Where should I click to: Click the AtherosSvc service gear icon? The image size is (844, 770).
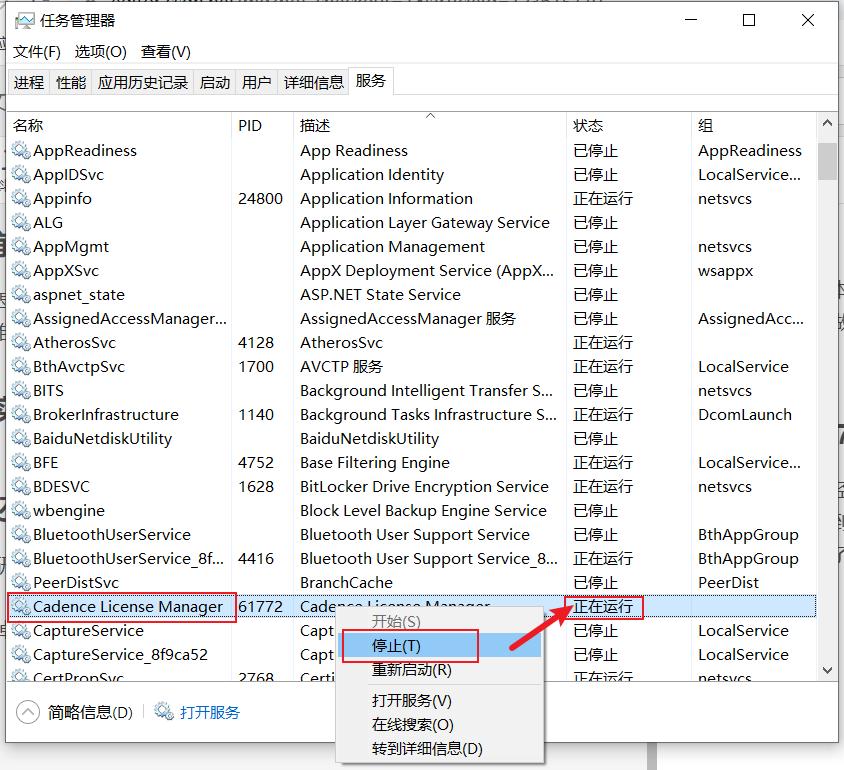click(21, 342)
